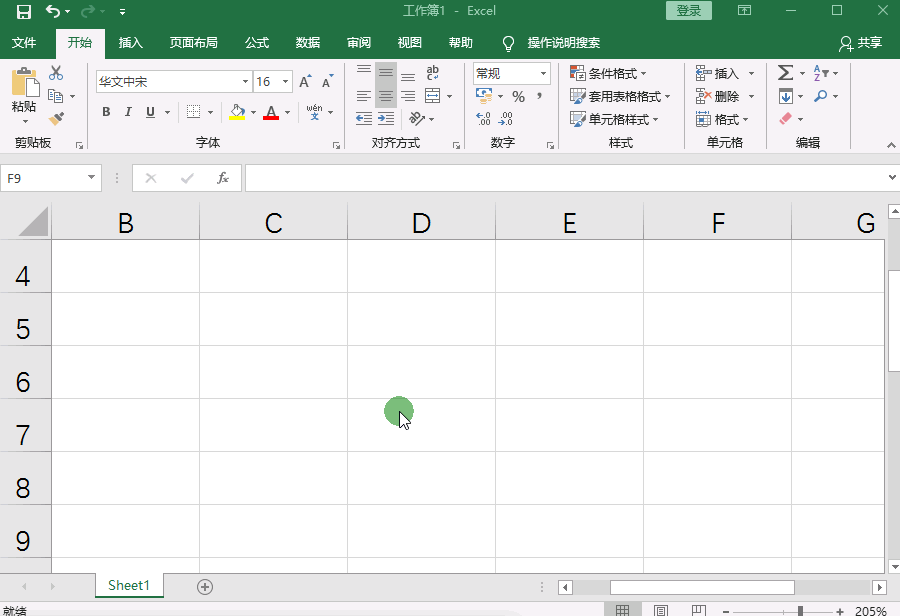Switch to the 插入 ribbon tab
Image resolution: width=900 pixels, height=616 pixels.
point(130,42)
